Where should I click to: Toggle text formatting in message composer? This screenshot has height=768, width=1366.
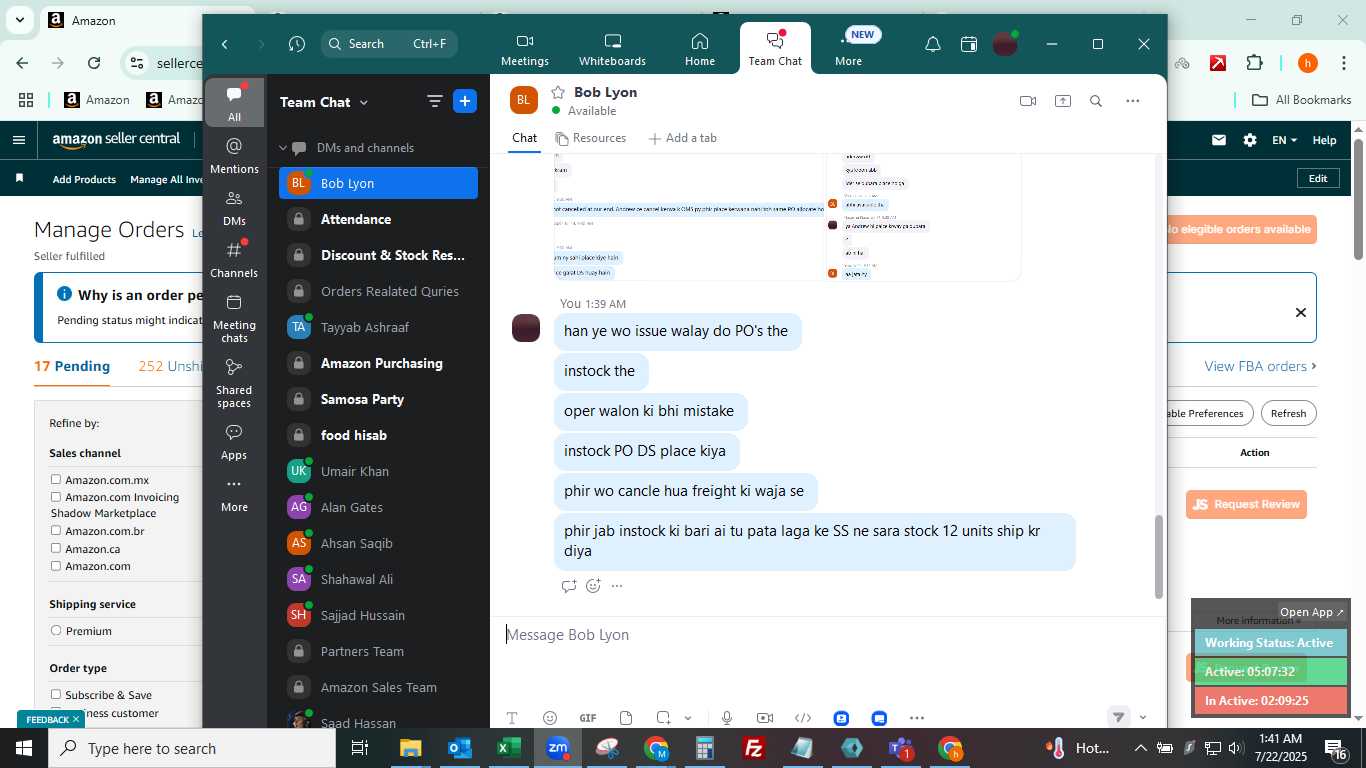click(x=512, y=718)
